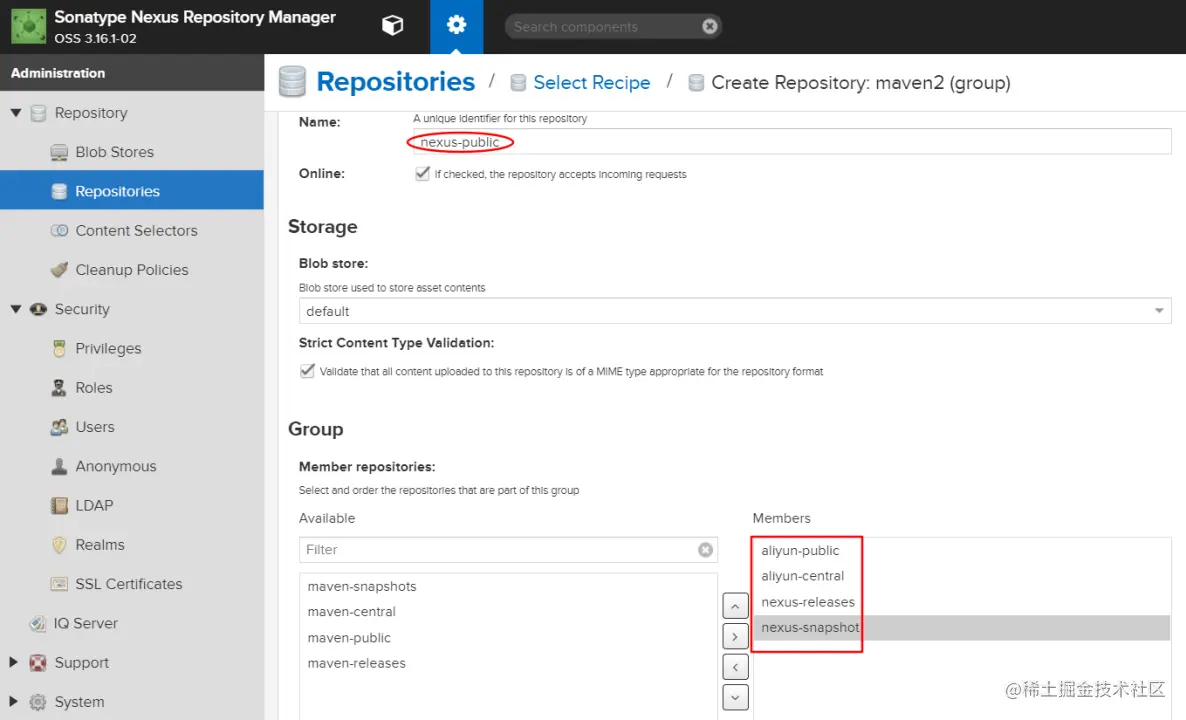Click the Cleanup Policies broom icon
The height and width of the screenshot is (720, 1186).
pyautogui.click(x=59, y=270)
